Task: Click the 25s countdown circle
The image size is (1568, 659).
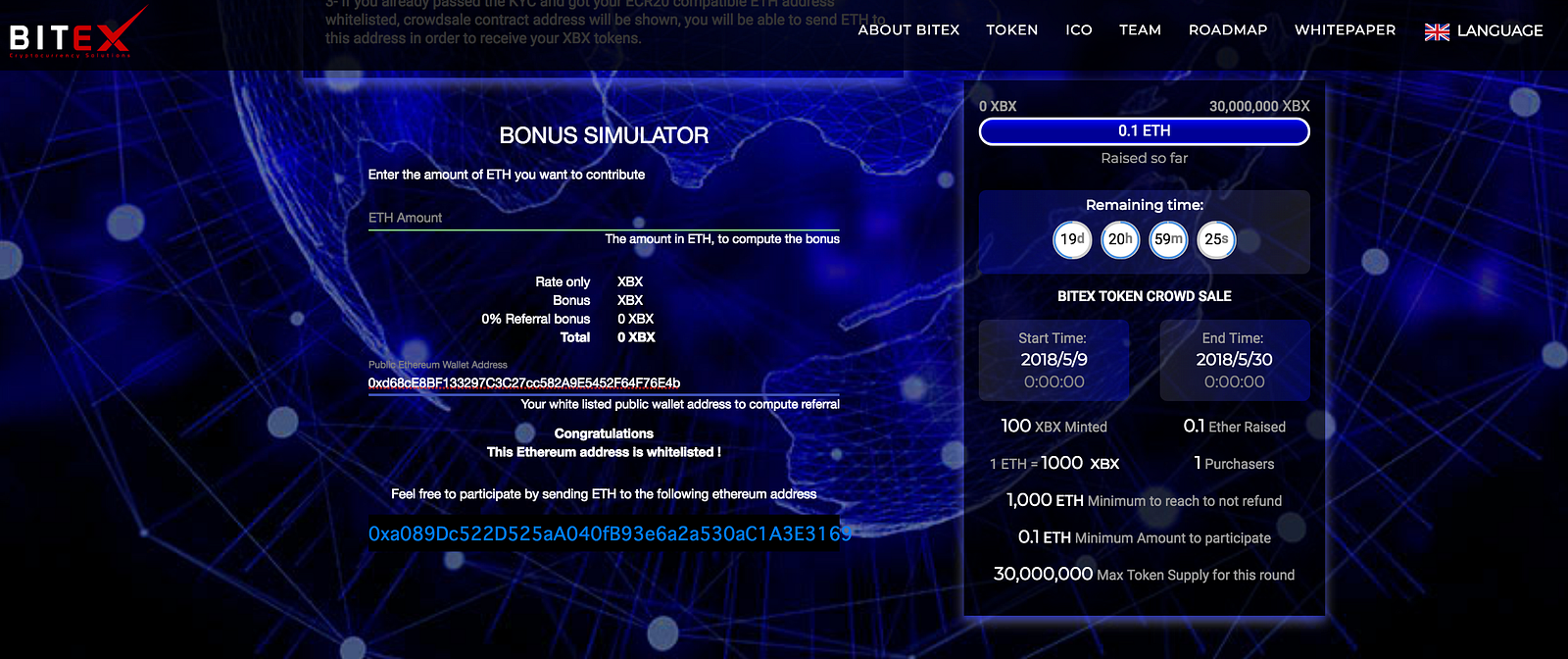Action: coord(1216,239)
